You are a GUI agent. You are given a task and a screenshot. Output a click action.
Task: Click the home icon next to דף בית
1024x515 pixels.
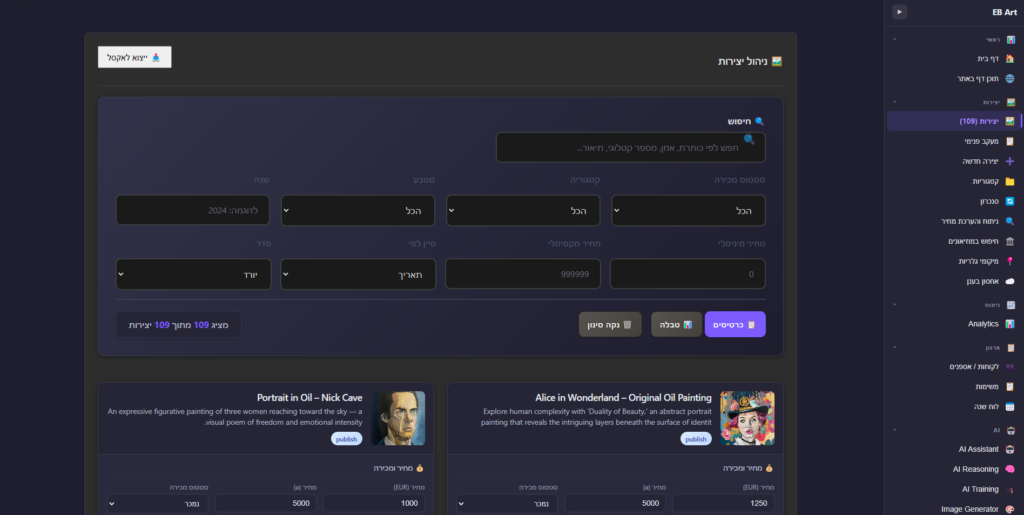[x=1009, y=59]
